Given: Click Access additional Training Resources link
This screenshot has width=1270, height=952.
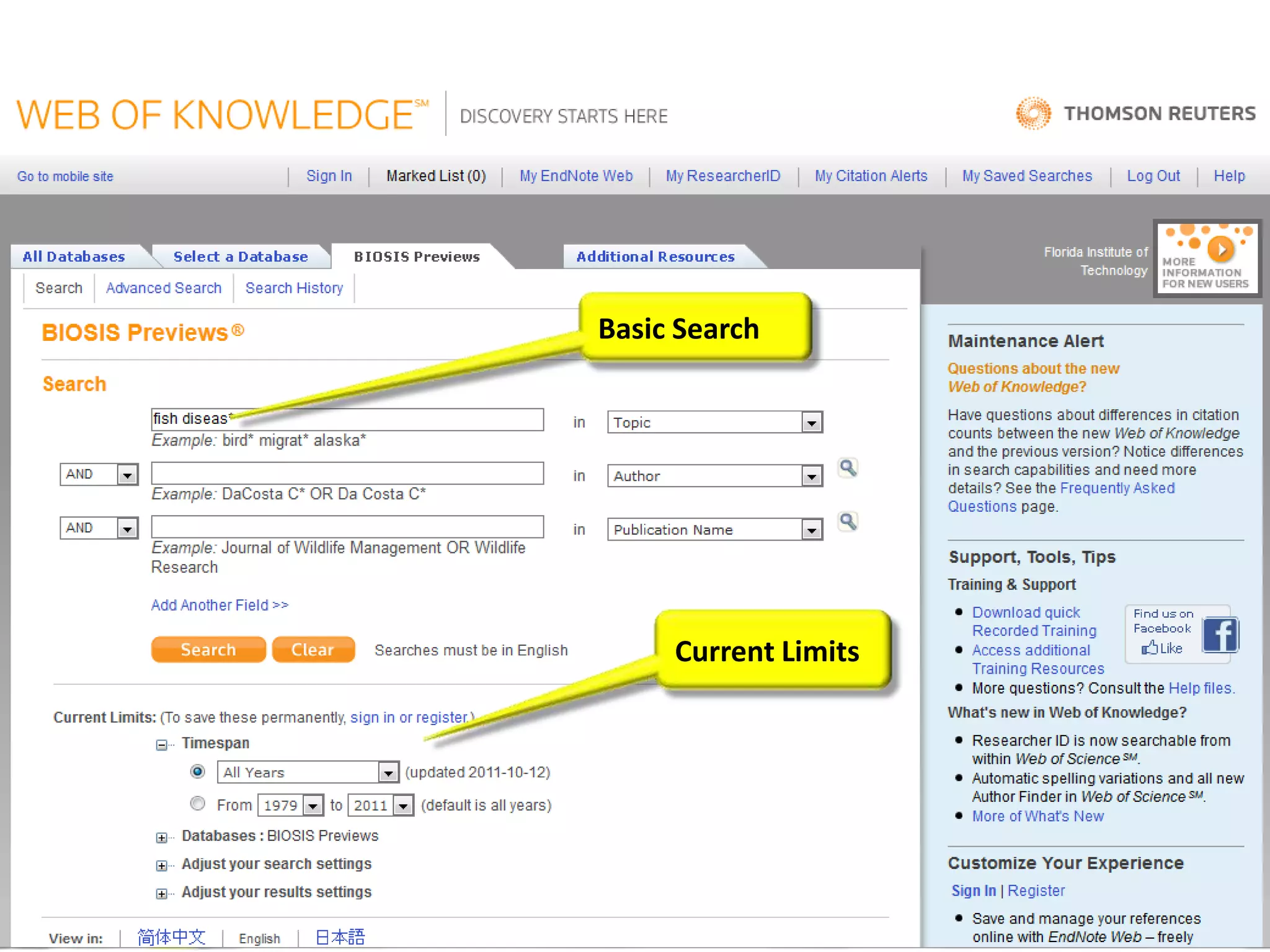Looking at the screenshot, I should coord(1038,659).
